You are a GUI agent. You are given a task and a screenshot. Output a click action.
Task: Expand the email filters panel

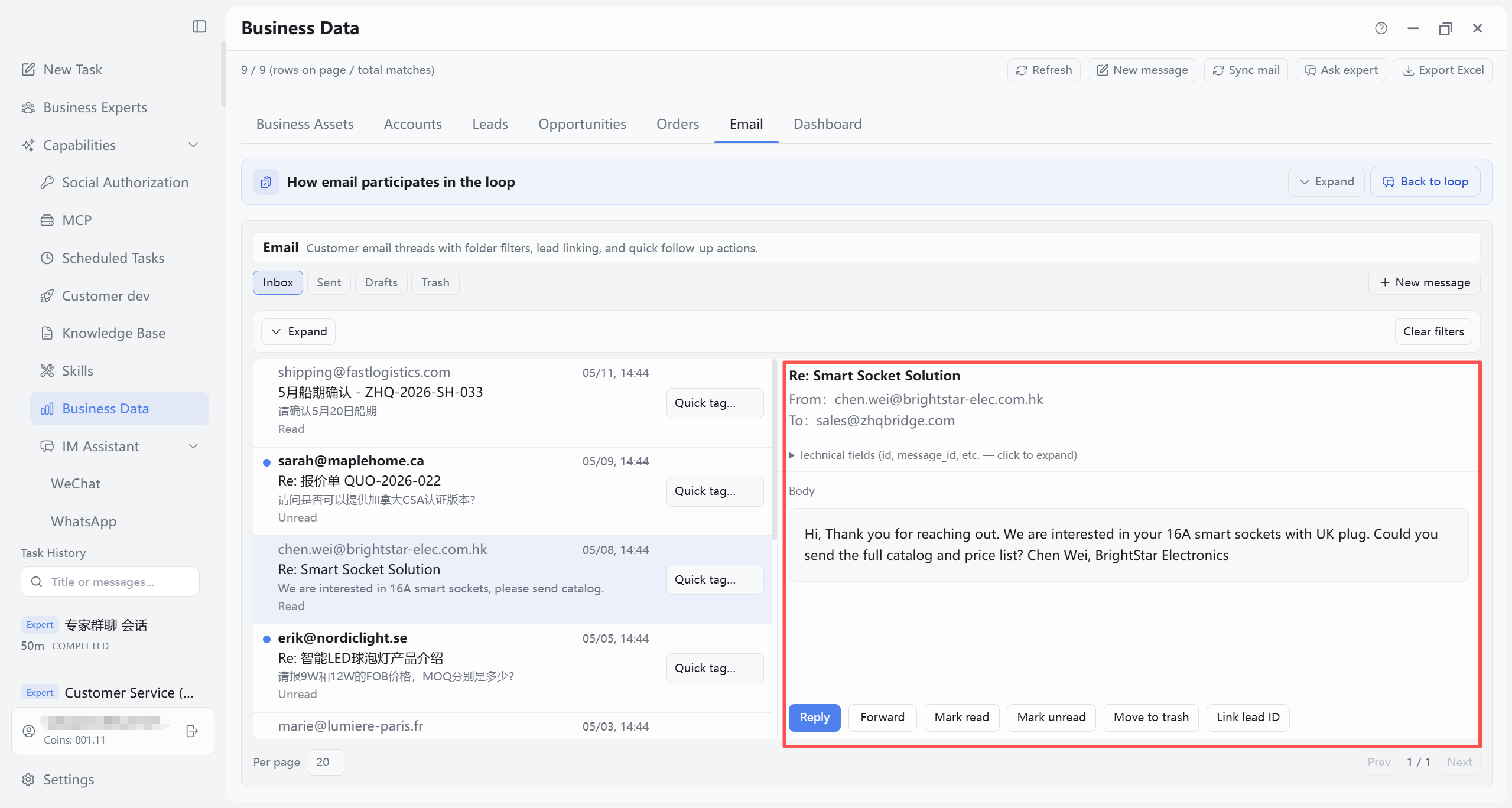[x=298, y=332]
